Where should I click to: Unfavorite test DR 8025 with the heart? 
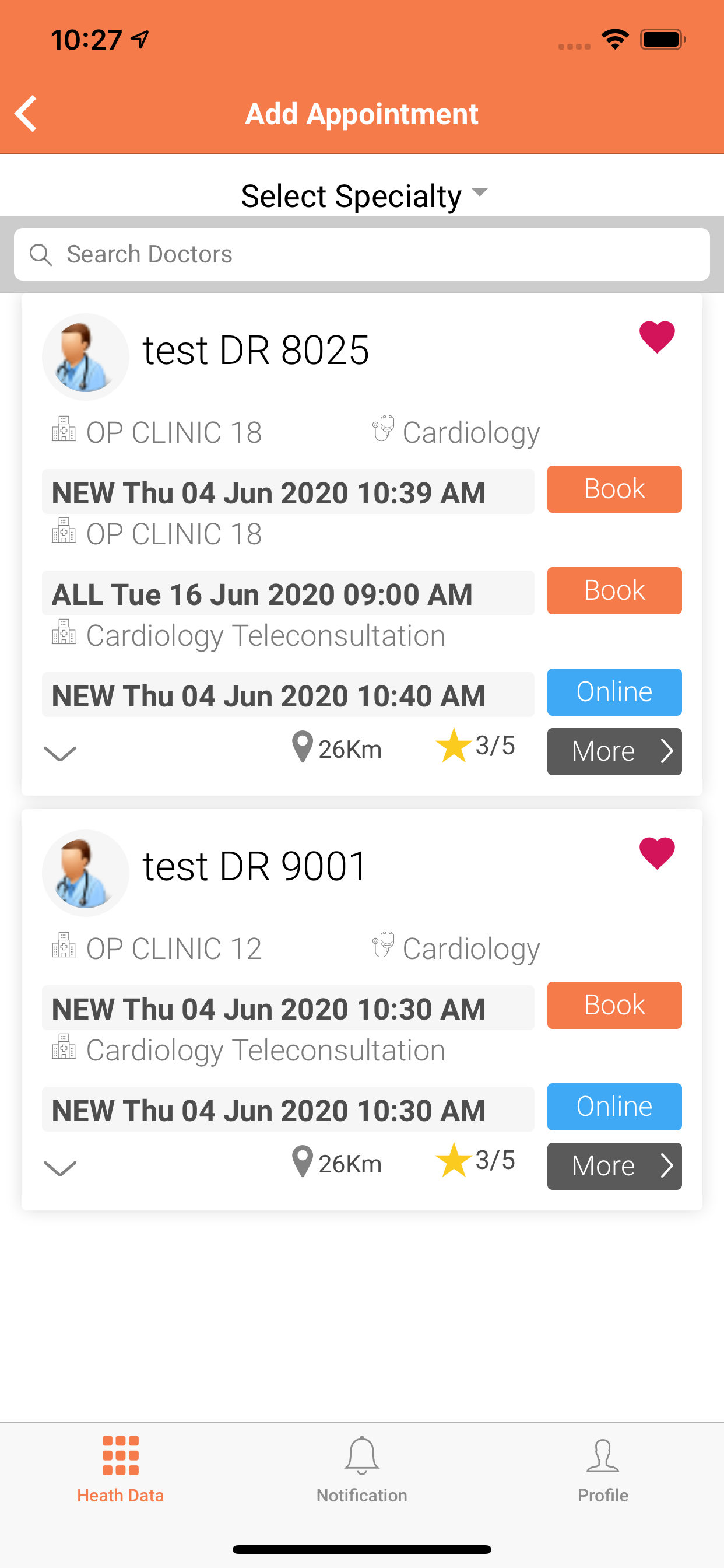(657, 337)
